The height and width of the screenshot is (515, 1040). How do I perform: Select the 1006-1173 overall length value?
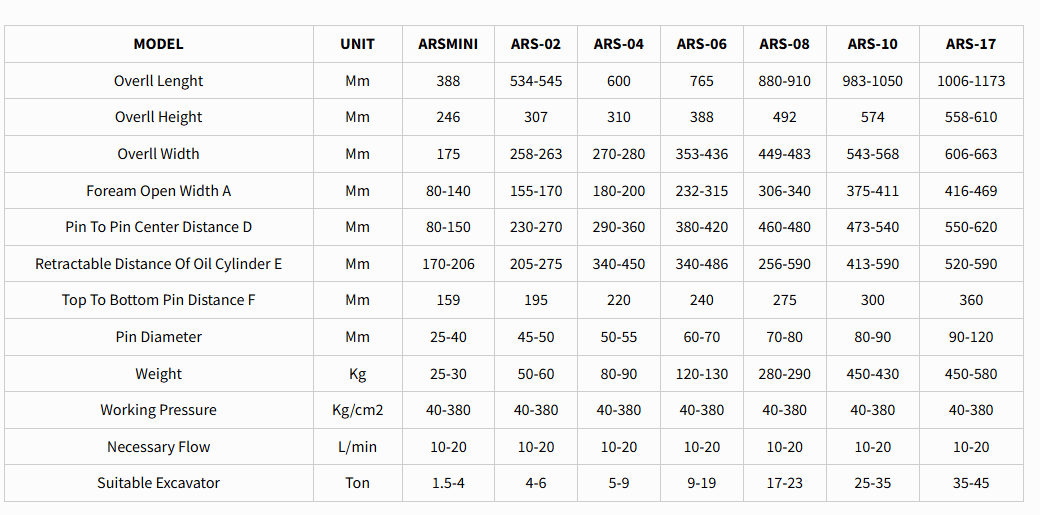coord(971,81)
